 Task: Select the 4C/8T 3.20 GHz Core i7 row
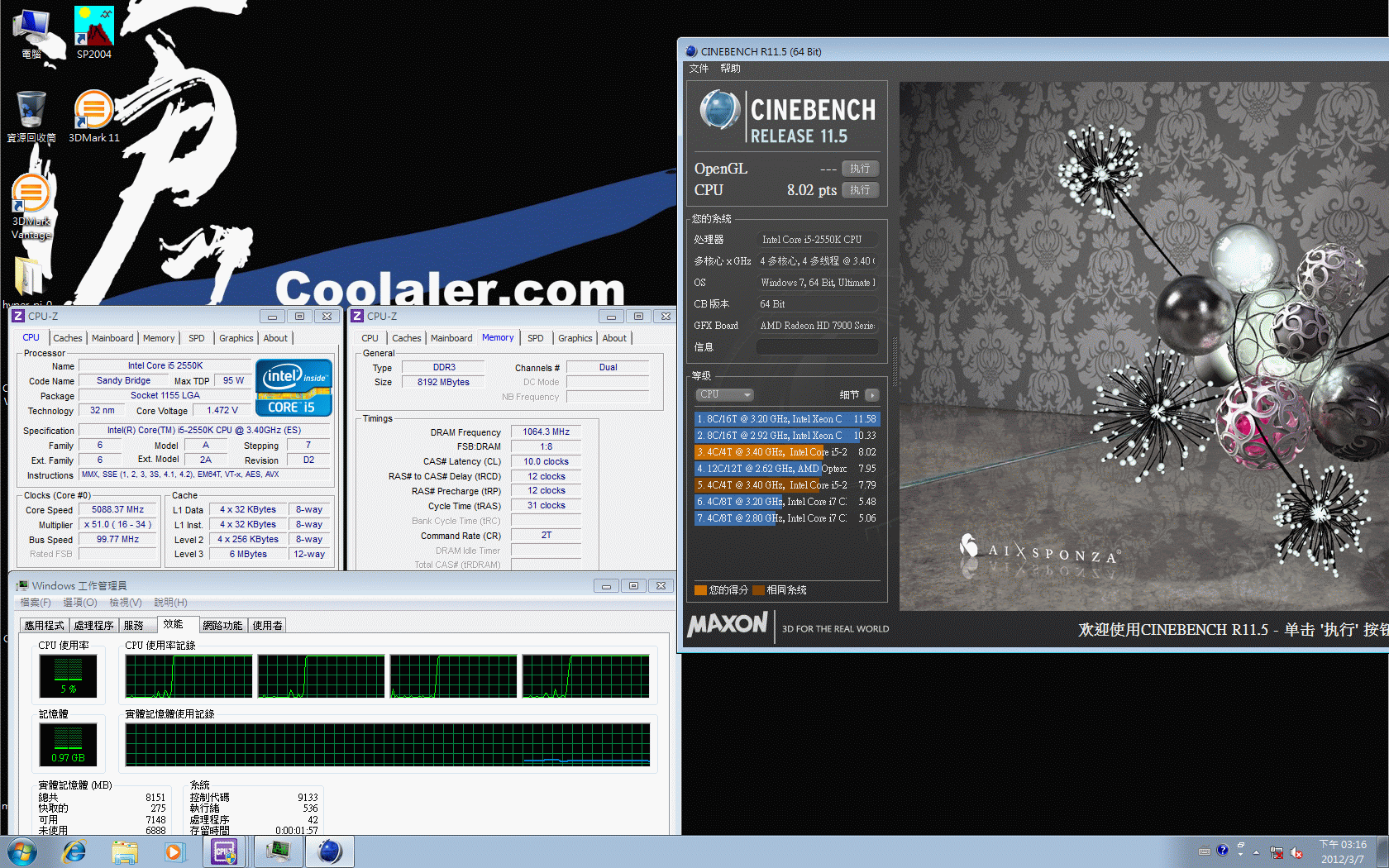coord(787,502)
